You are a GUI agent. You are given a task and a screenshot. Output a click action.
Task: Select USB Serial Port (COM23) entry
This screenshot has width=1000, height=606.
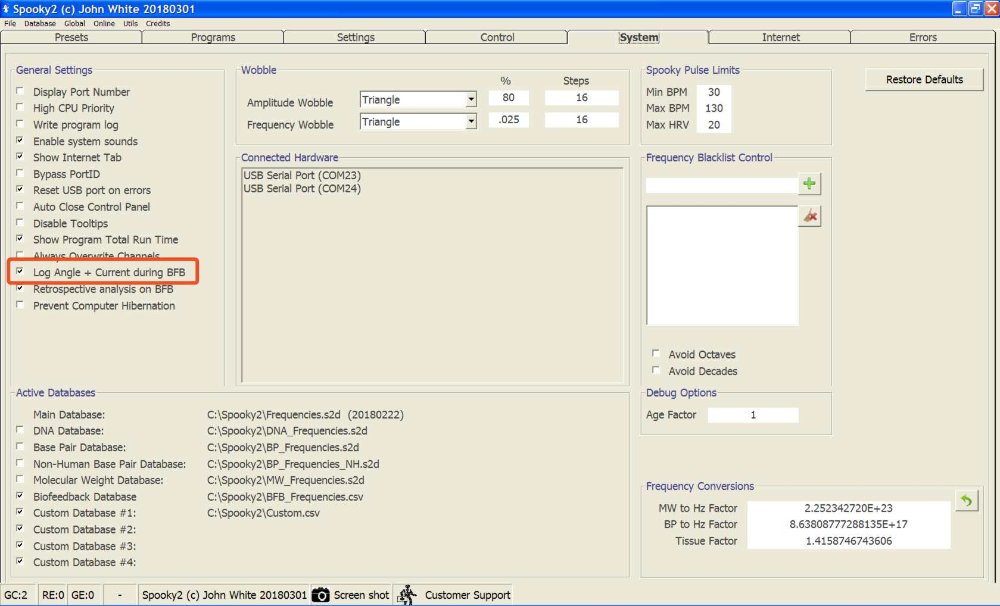click(302, 175)
